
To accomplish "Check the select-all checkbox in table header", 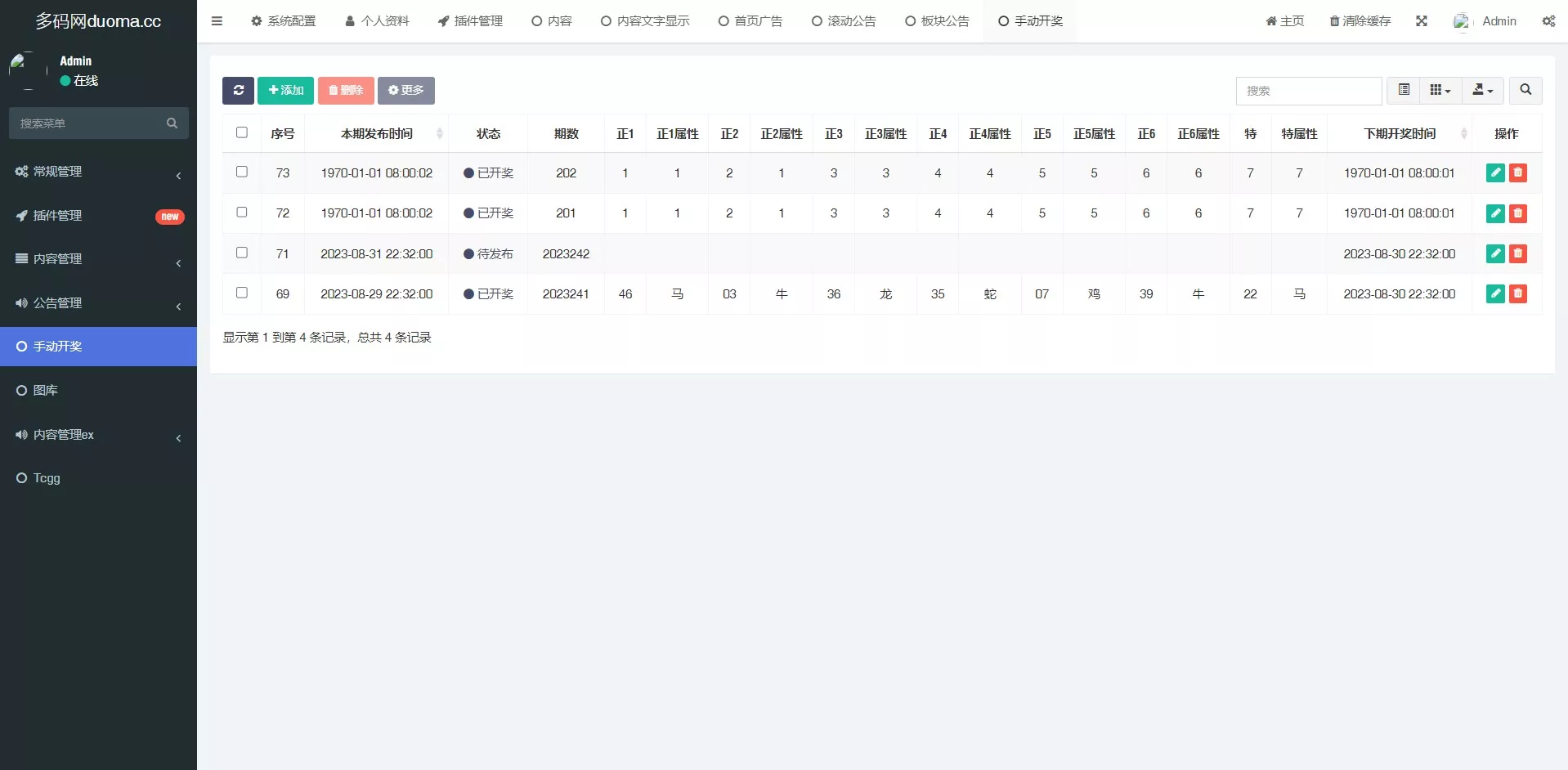I will click(x=241, y=132).
